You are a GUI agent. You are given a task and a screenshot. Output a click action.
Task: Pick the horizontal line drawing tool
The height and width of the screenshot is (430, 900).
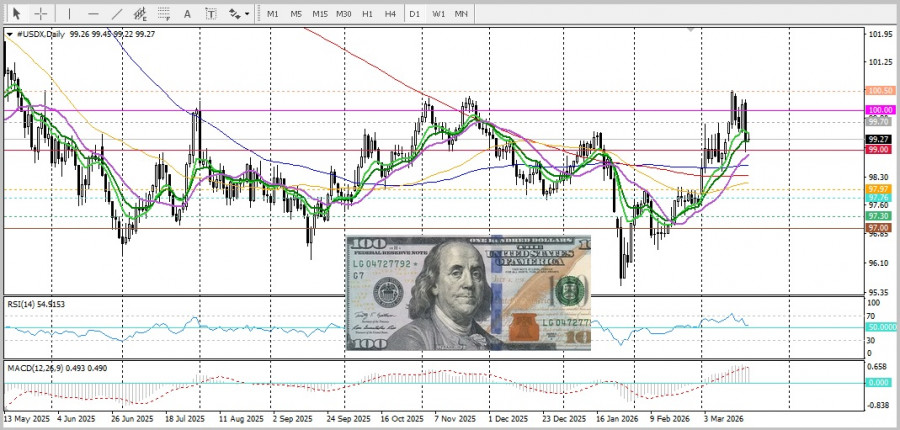94,13
